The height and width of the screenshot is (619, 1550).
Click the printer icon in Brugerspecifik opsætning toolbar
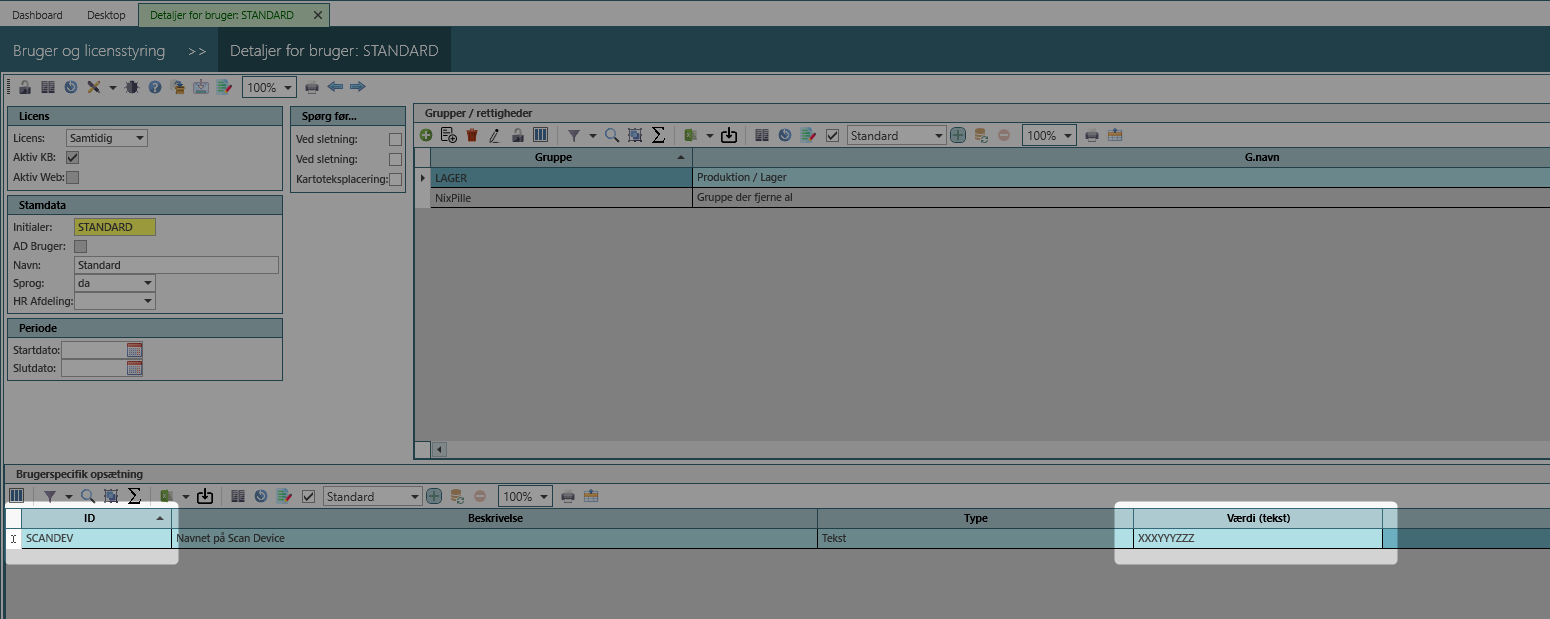pos(568,496)
